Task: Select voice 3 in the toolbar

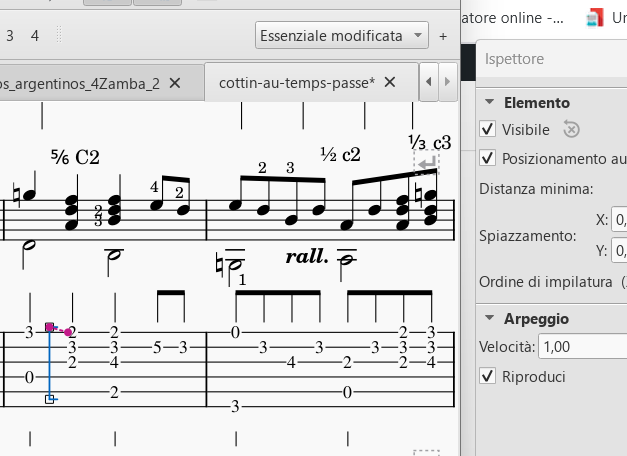Action: pos(10,36)
